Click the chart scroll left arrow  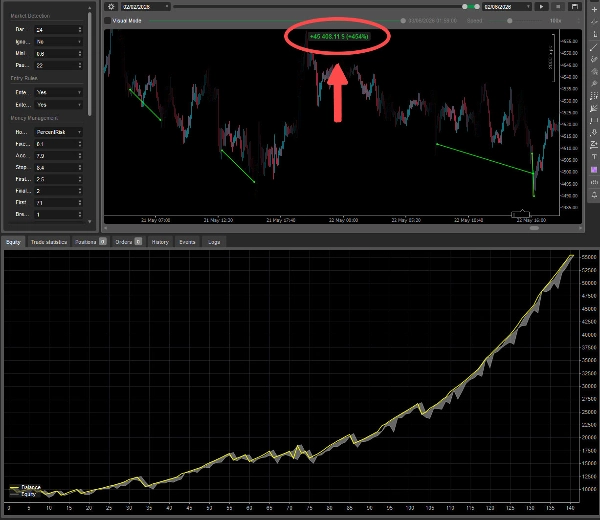(x=106, y=228)
